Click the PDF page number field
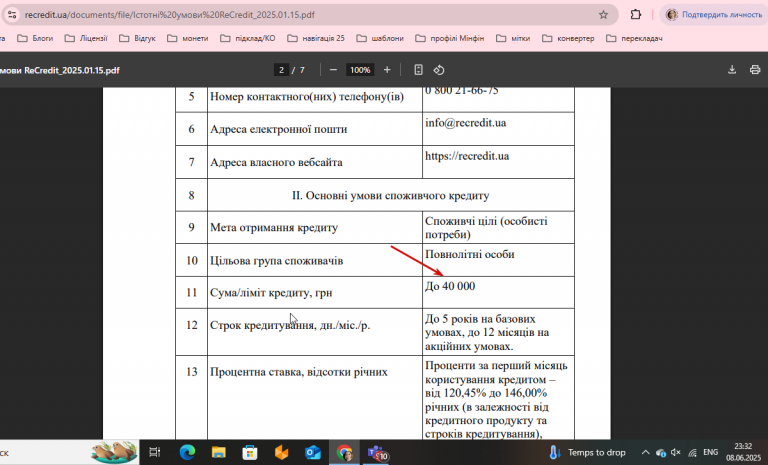This screenshot has height=465, width=768. click(281, 70)
